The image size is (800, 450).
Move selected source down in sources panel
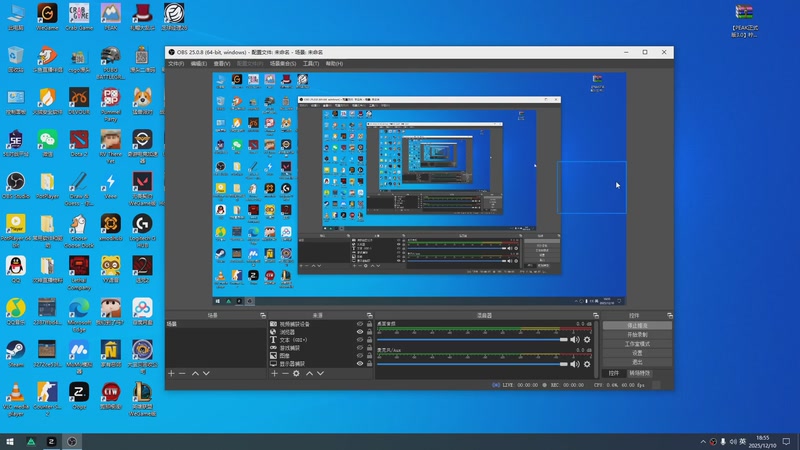pos(320,373)
